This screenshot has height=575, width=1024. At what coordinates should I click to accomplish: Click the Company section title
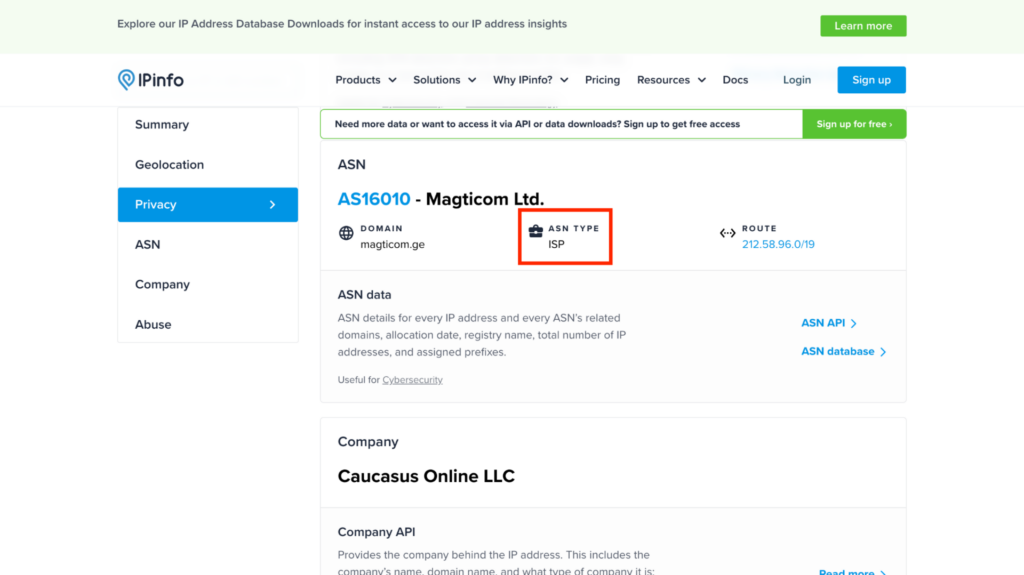point(368,442)
